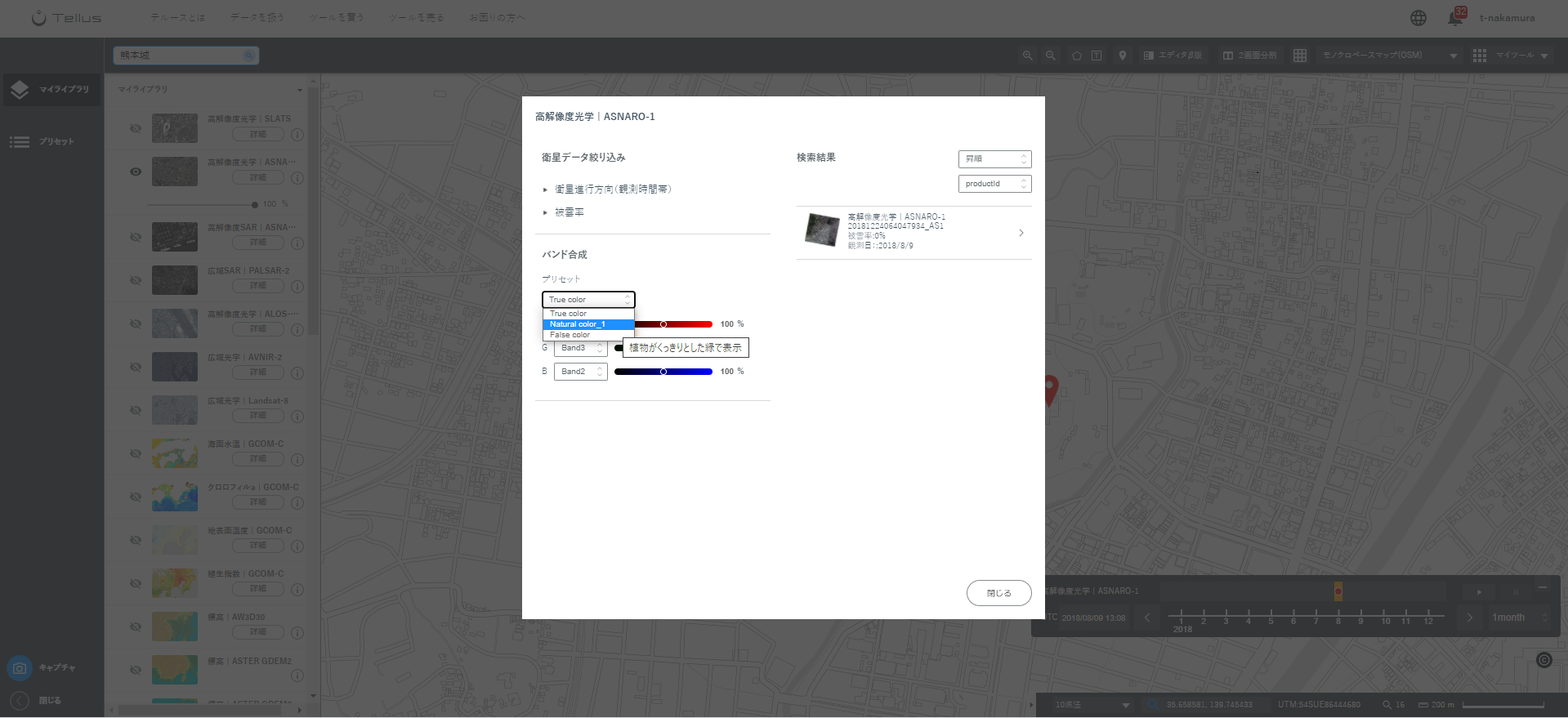Viewport: 1568px width, 718px height.
Task: Show the 高解像度SAR ASNA layer
Action: click(136, 237)
